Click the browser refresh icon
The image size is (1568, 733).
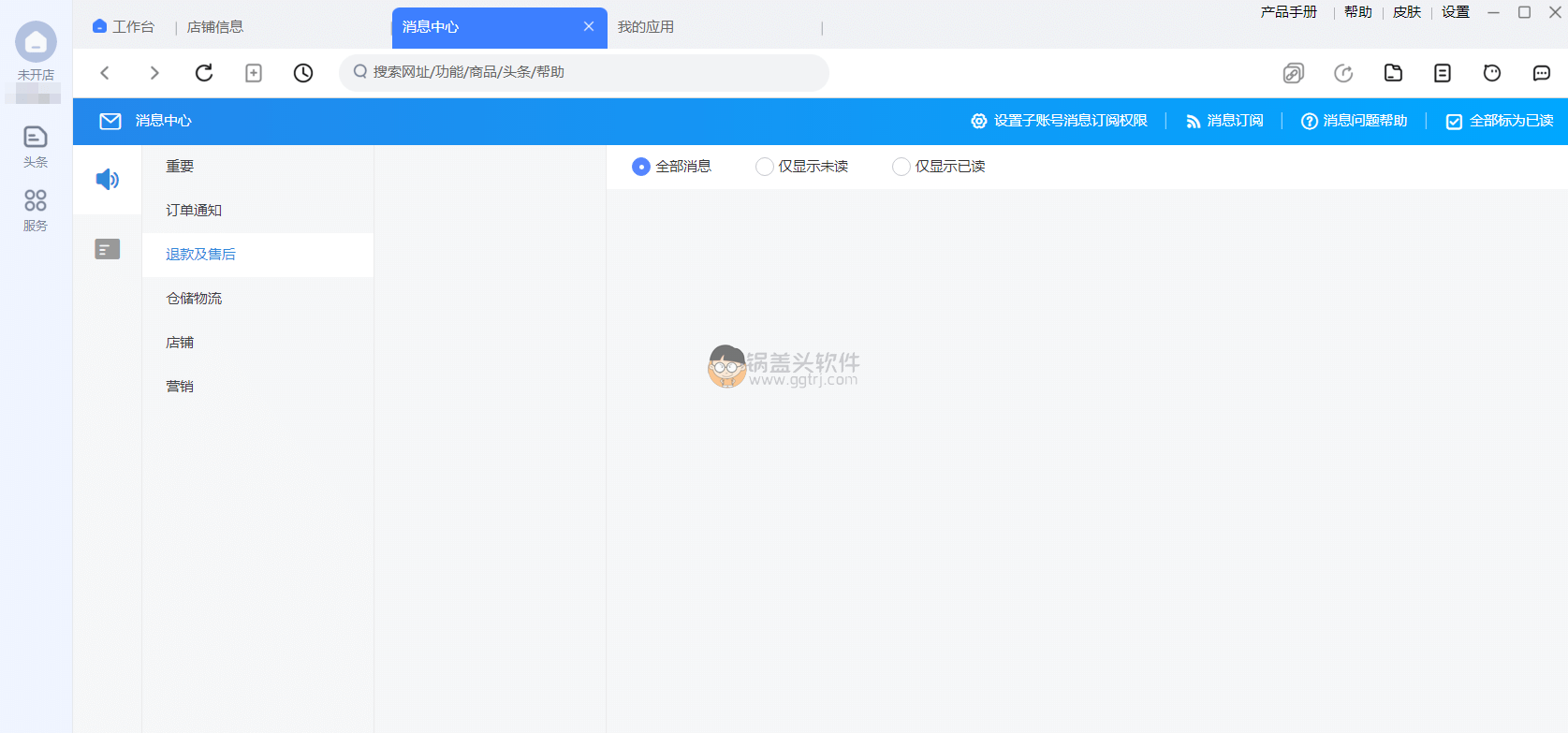[204, 73]
